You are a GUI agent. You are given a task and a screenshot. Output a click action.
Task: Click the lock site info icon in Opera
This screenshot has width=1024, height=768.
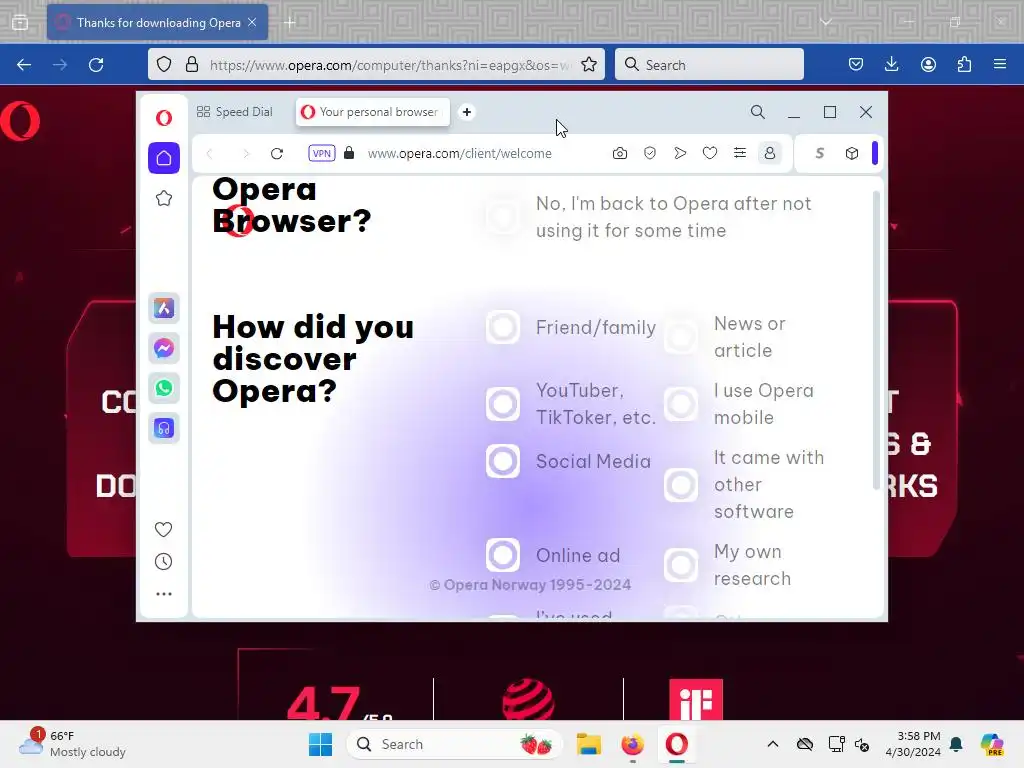click(349, 153)
